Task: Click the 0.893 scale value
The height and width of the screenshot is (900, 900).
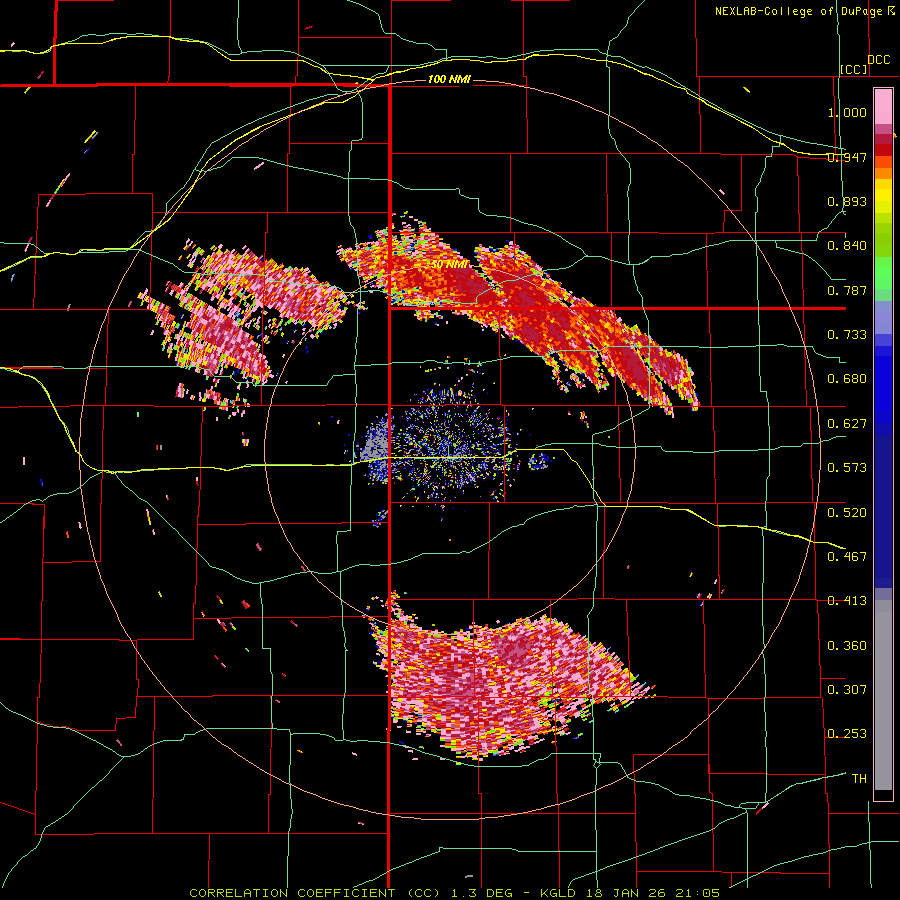Action: 847,201
